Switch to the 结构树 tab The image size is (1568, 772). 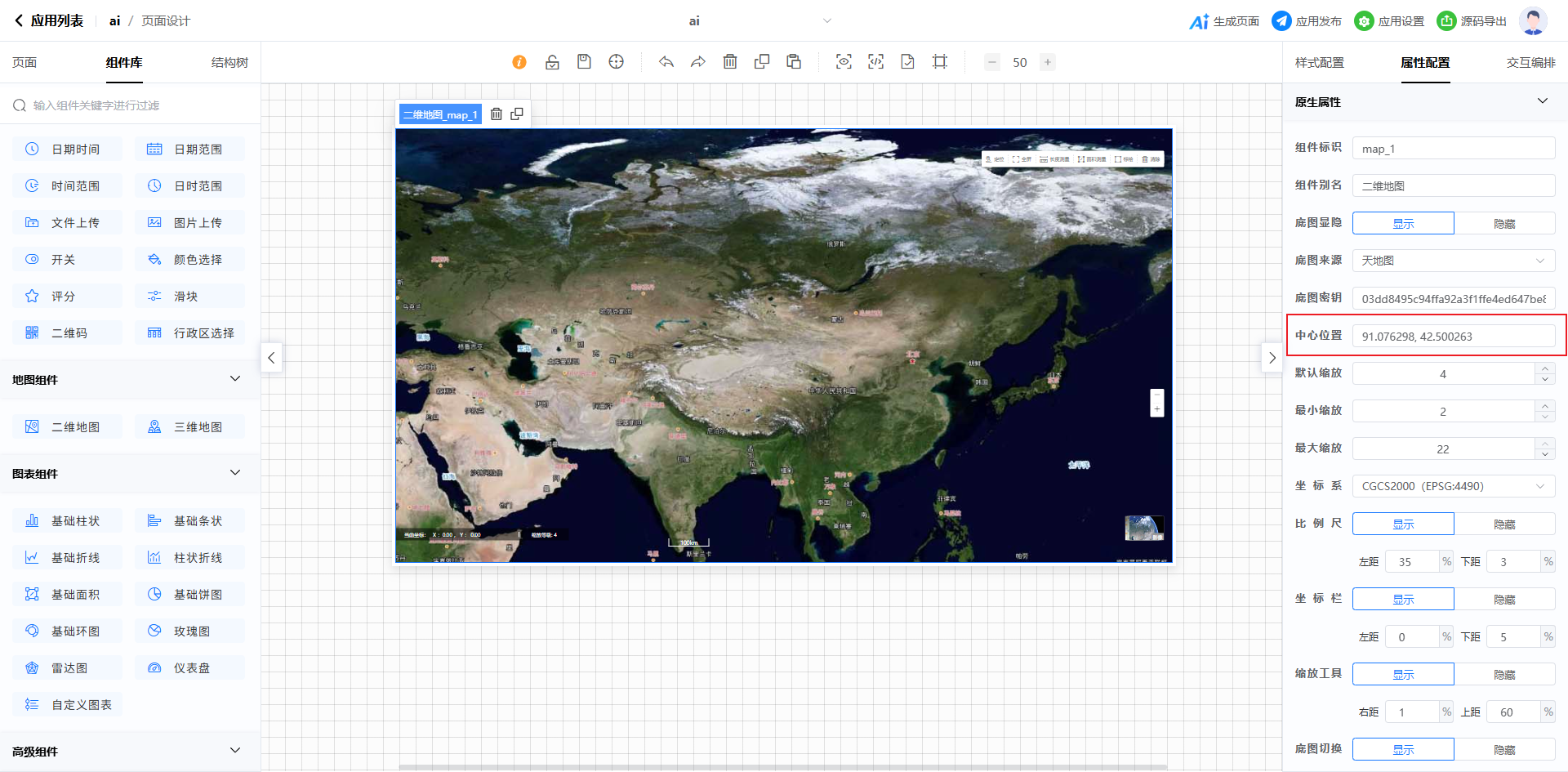click(x=229, y=63)
